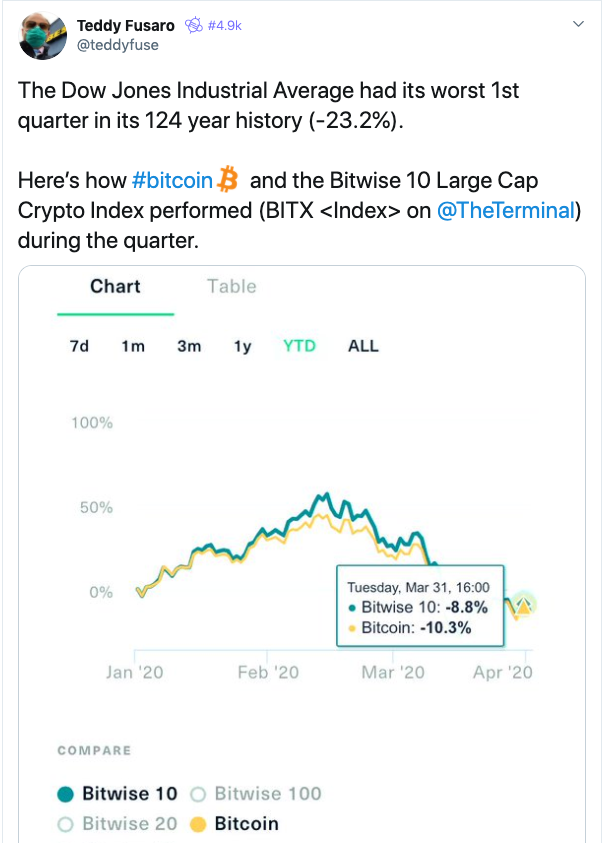Select the 1y time range
Image resolution: width=604 pixels, height=843 pixels.
click(x=243, y=346)
